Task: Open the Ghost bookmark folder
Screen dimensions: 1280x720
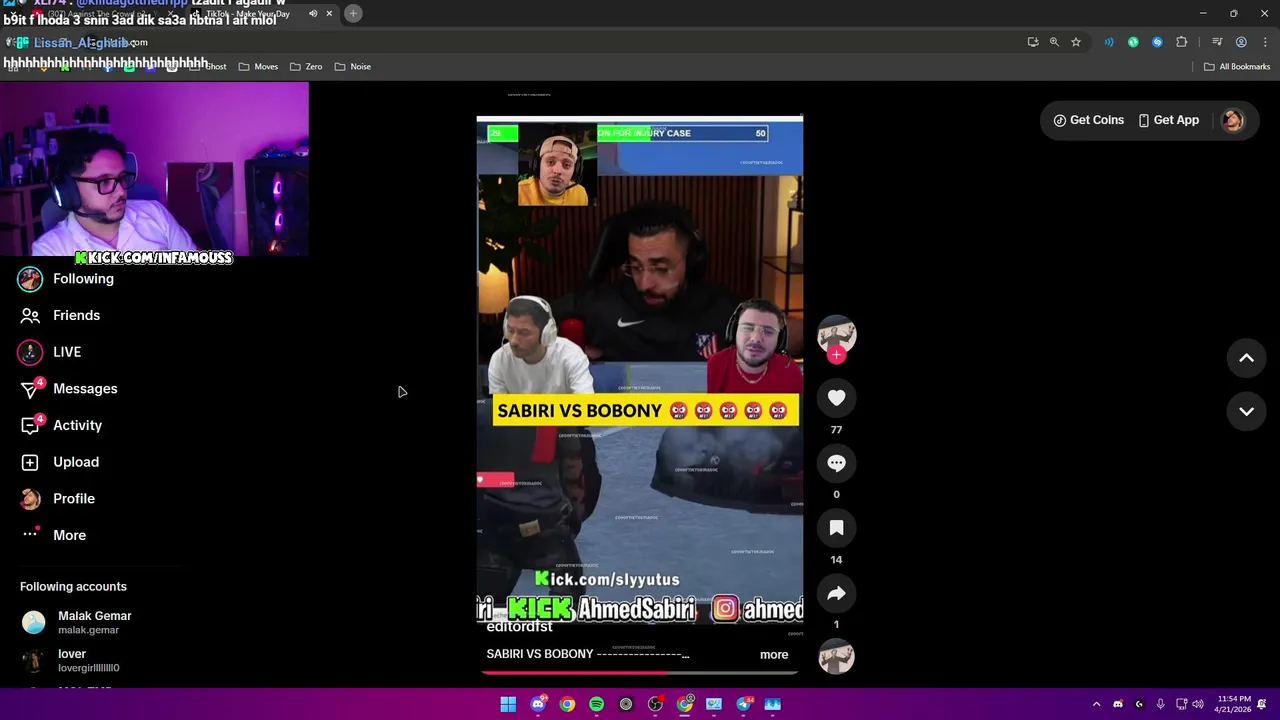Action: click(x=208, y=67)
